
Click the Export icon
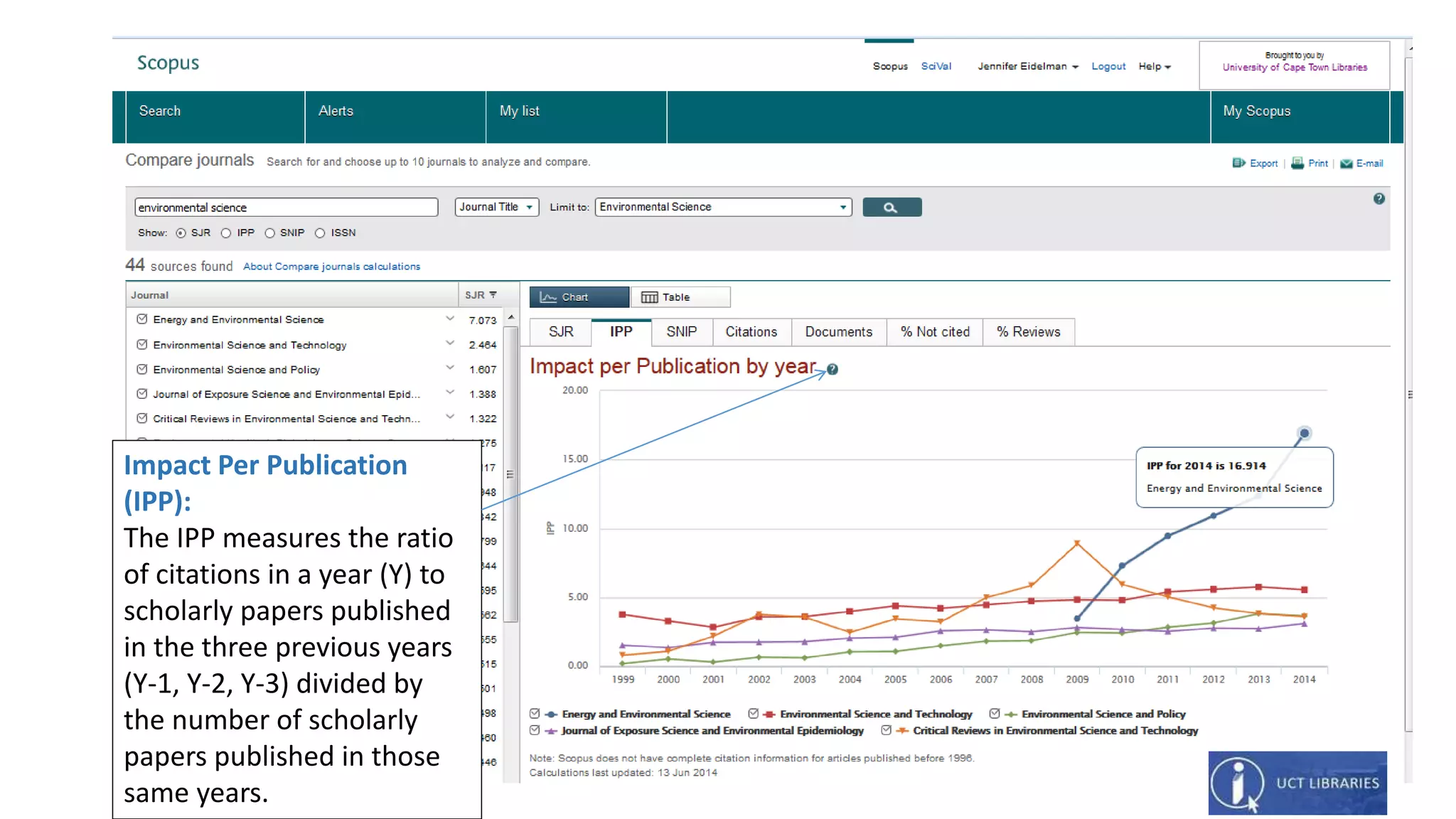click(1238, 163)
